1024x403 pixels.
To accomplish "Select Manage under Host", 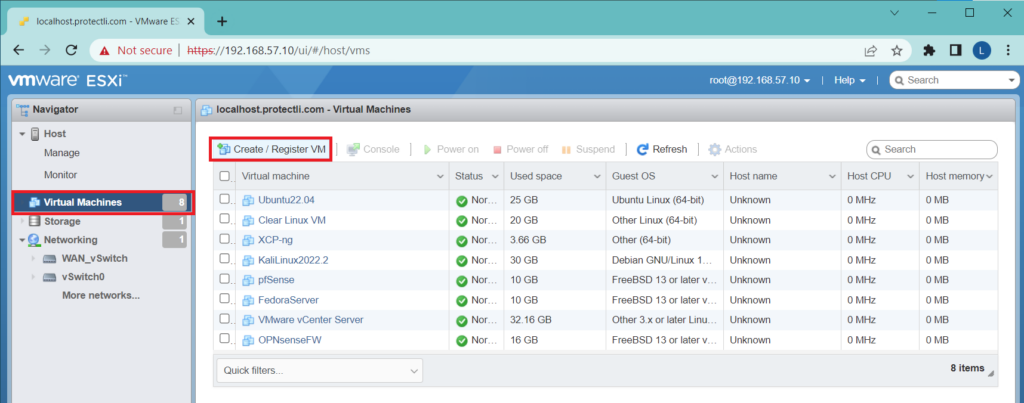I will (x=62, y=153).
